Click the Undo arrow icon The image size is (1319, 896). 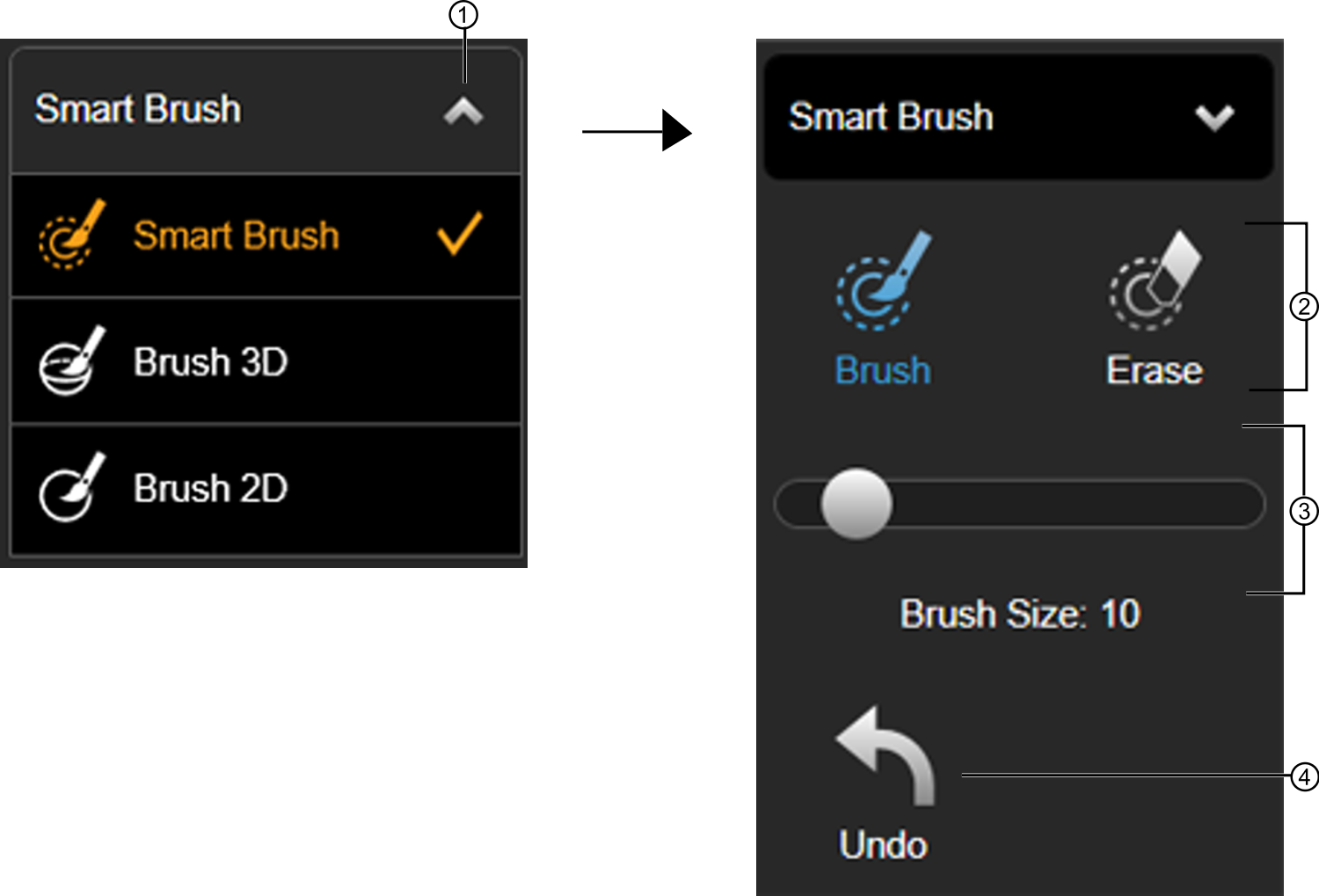[x=885, y=755]
